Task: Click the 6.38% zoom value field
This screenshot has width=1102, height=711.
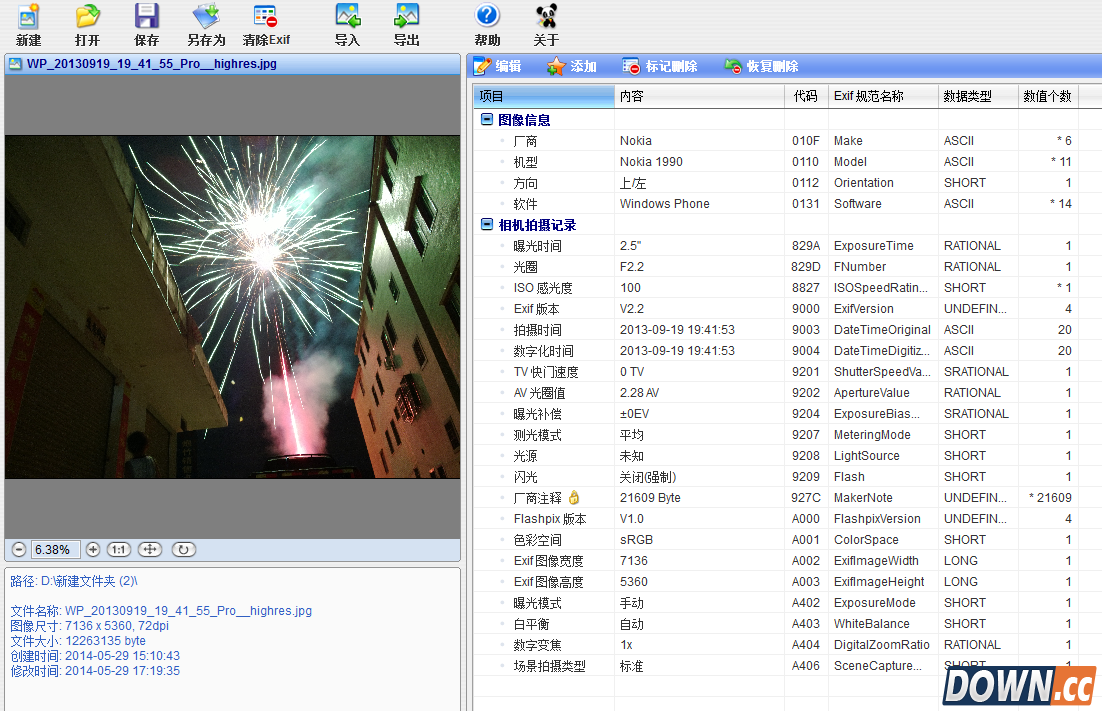Action: point(55,549)
